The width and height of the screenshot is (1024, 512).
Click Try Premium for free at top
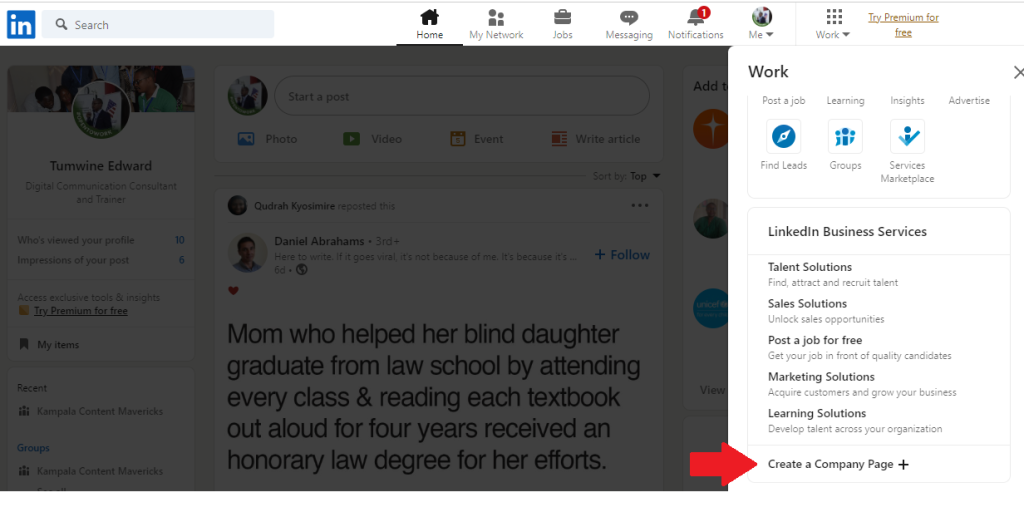click(903, 25)
